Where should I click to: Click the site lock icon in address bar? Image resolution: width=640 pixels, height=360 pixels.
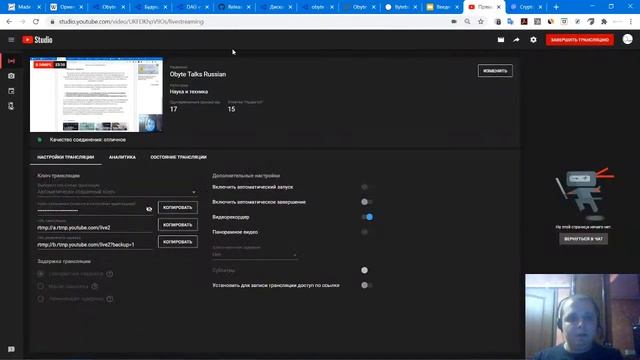[x=52, y=22]
